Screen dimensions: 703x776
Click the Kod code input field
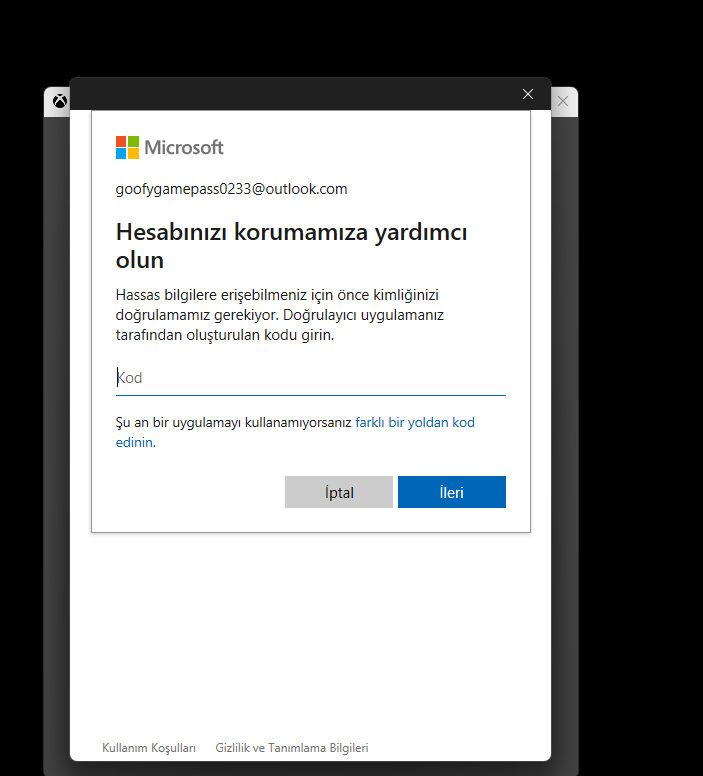click(310, 378)
